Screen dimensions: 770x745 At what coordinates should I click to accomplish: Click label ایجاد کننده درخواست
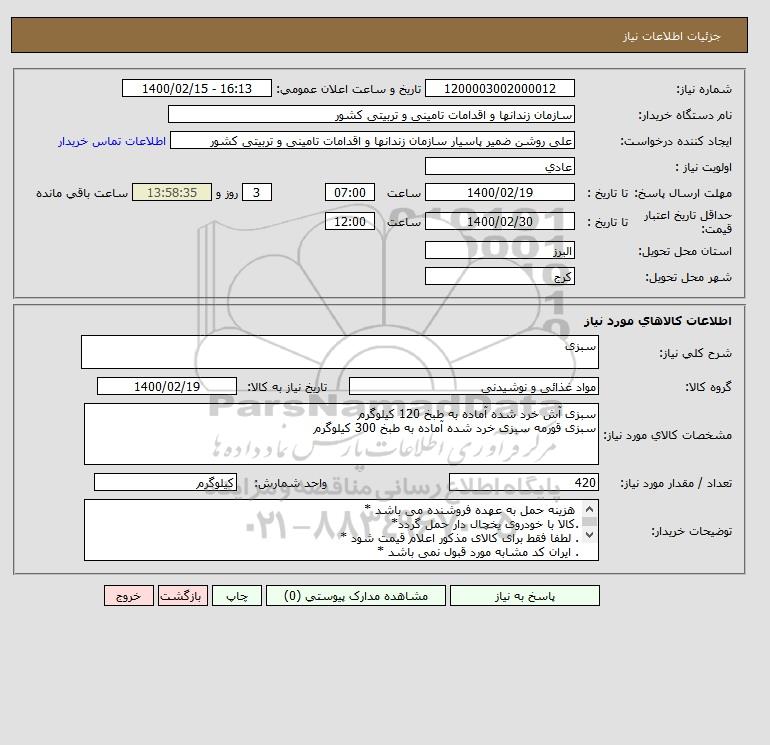(676, 141)
